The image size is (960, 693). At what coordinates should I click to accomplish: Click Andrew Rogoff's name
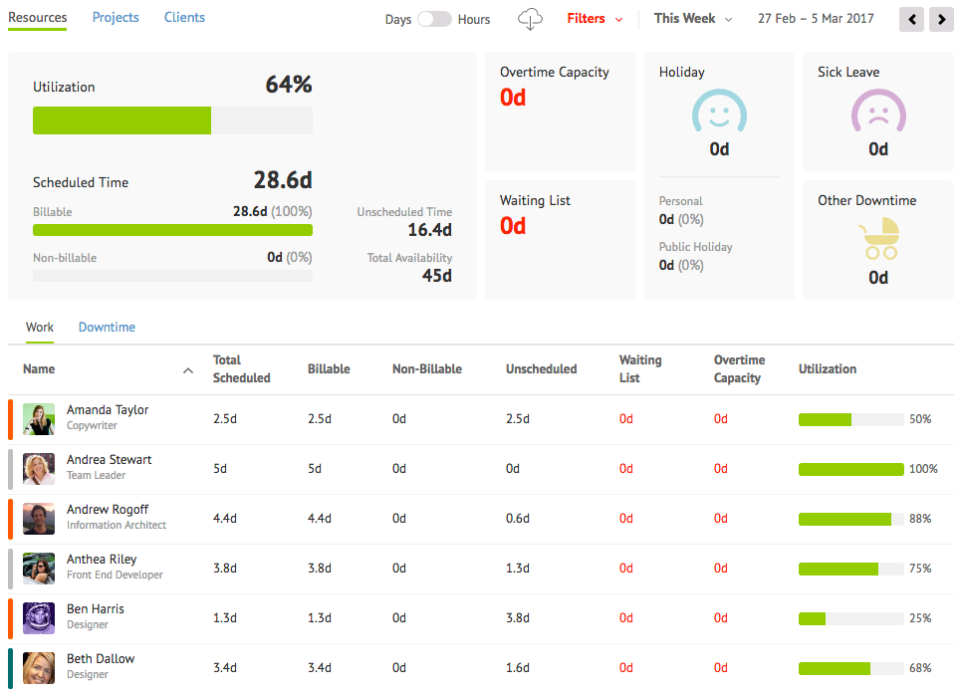[x=108, y=510]
